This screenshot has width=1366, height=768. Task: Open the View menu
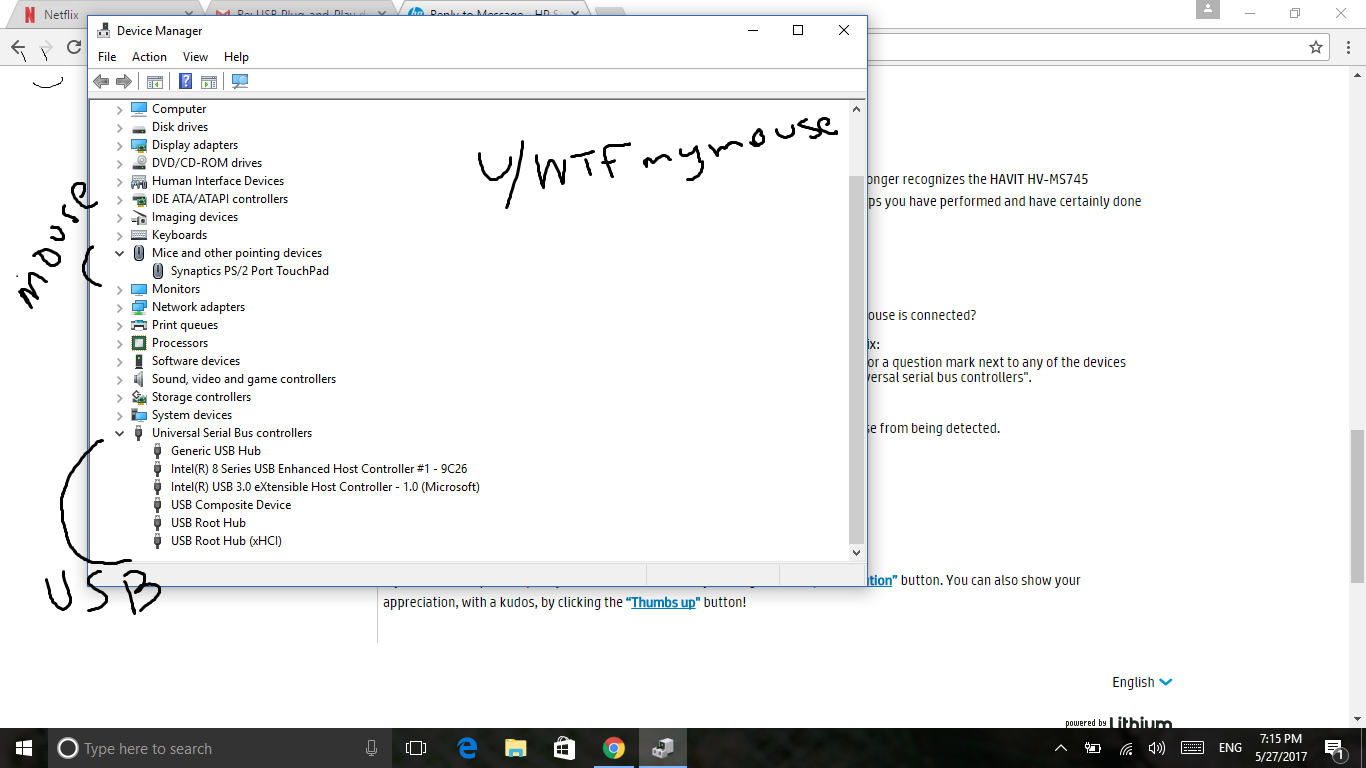click(195, 57)
